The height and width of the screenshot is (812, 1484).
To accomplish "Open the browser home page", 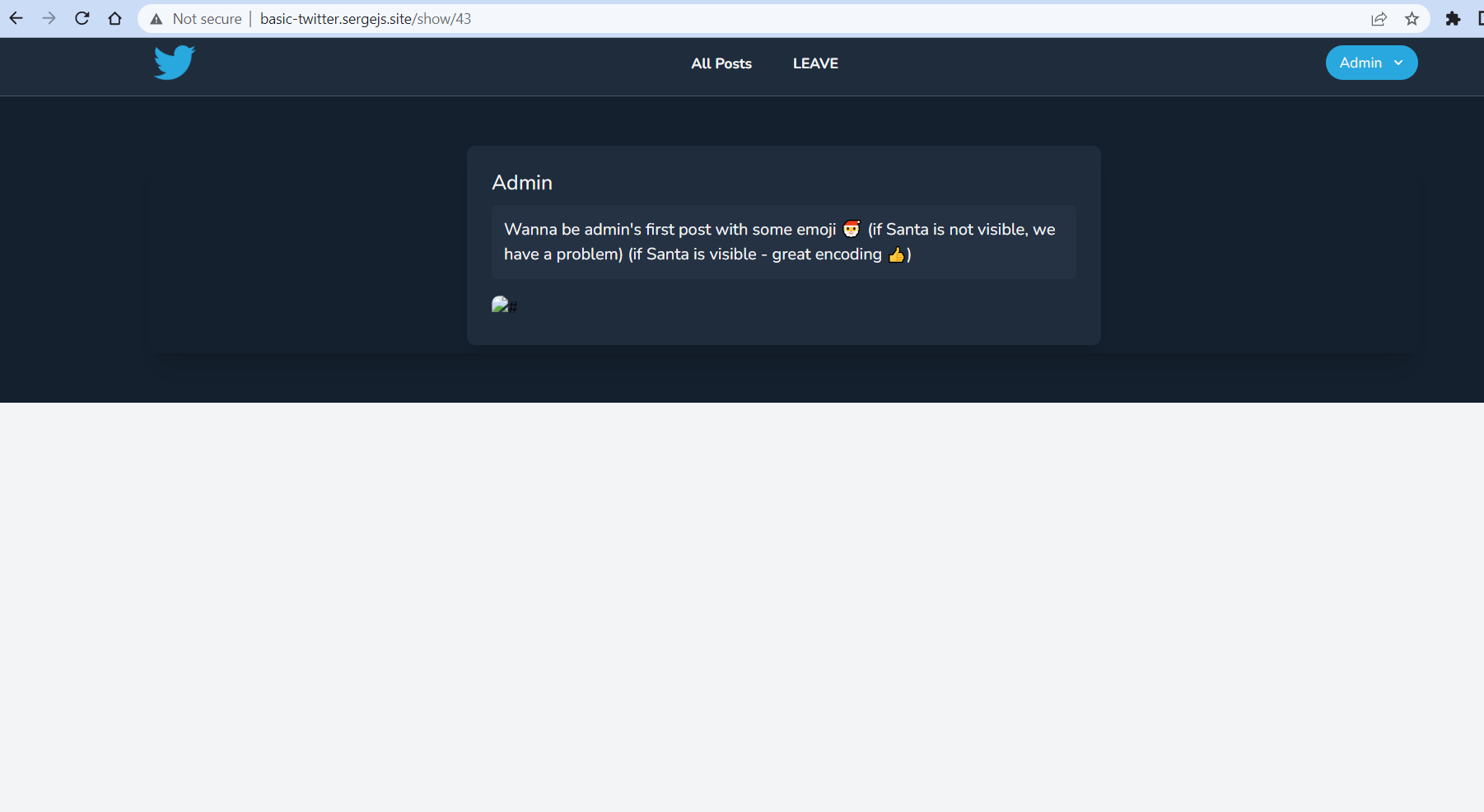I will pos(115,18).
